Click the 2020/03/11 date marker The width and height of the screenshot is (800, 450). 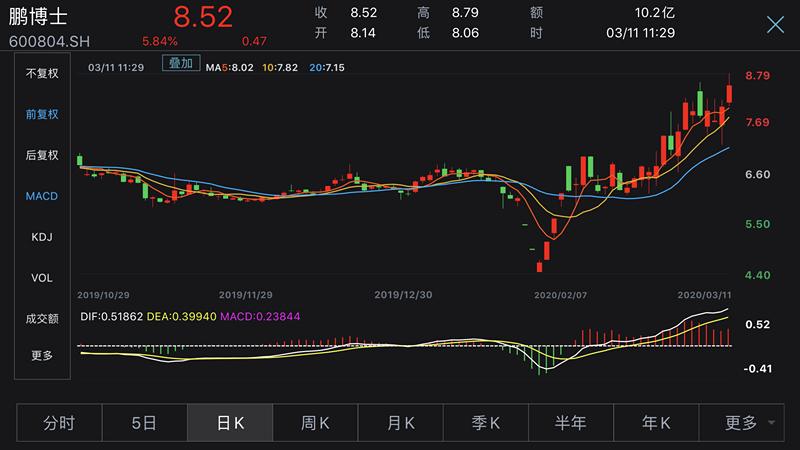pos(704,295)
